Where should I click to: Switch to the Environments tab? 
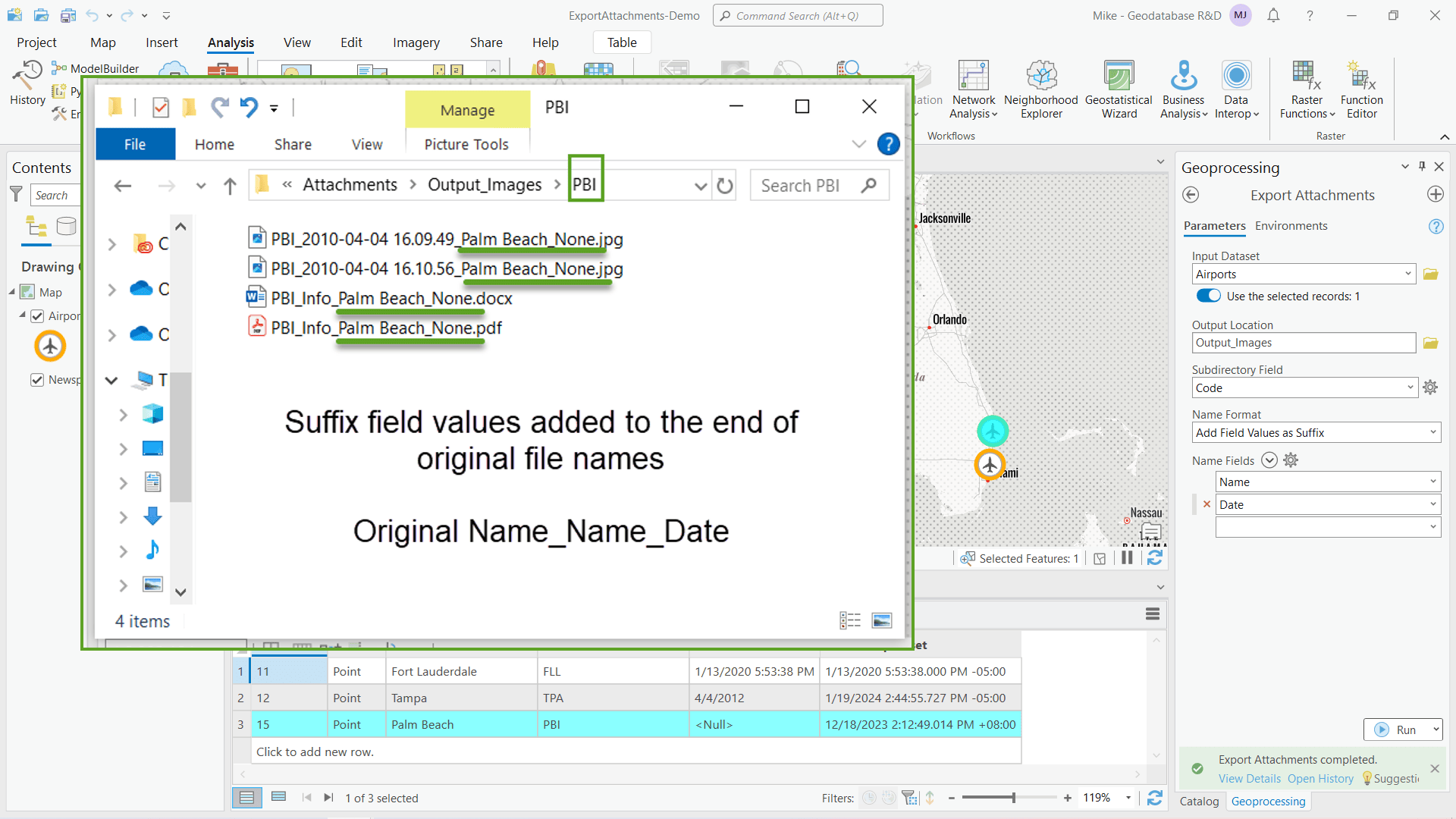[x=1291, y=226]
